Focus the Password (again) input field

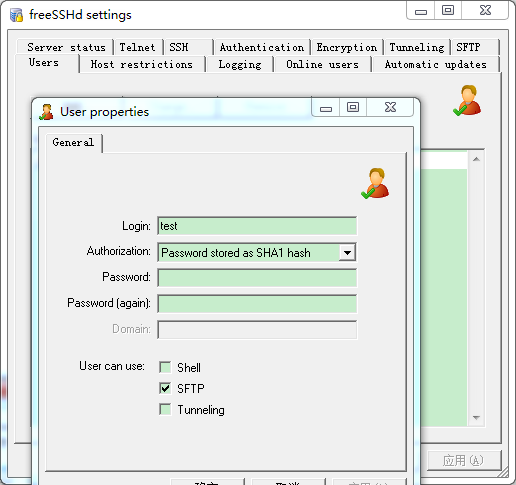257,303
